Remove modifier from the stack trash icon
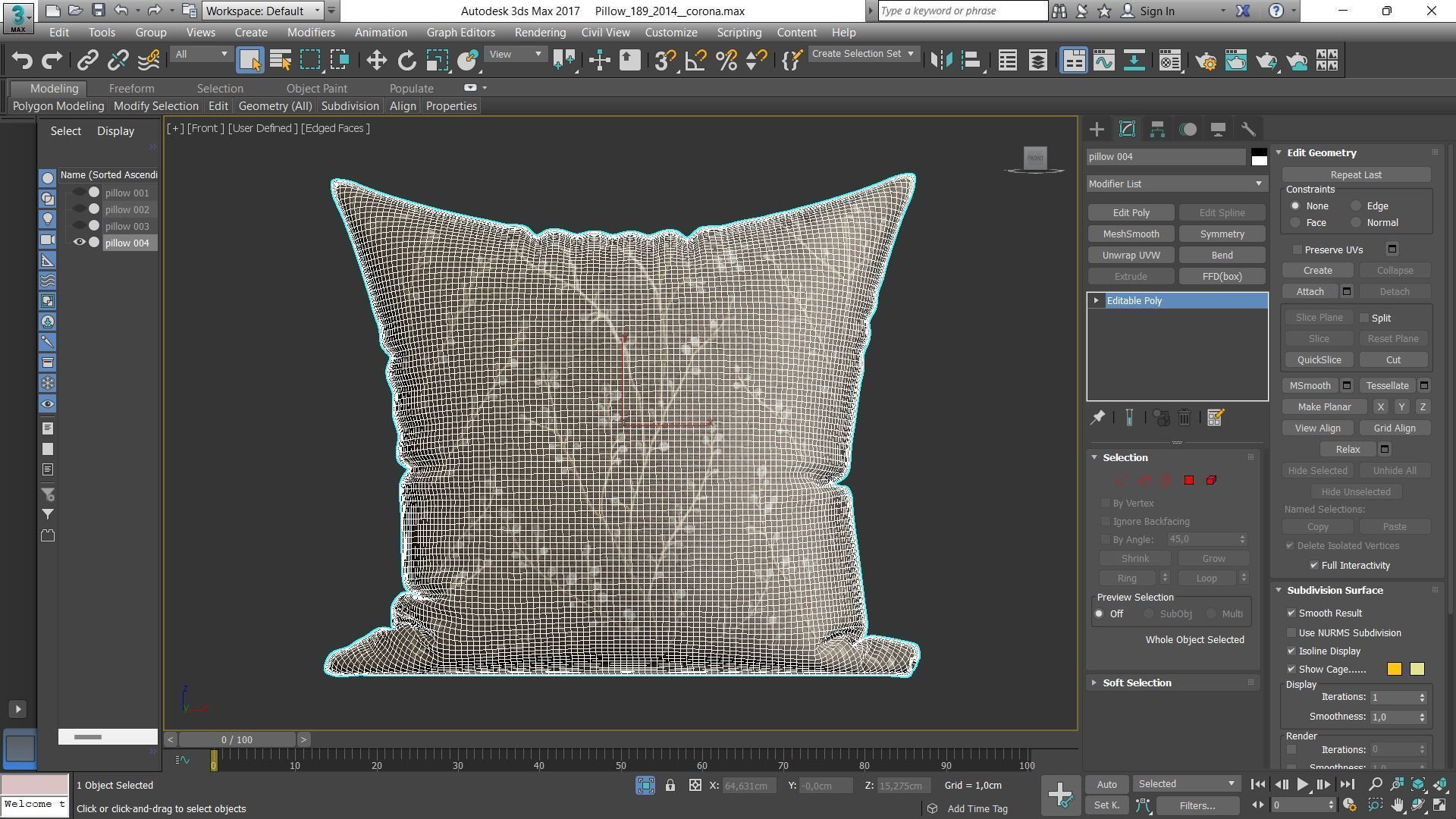Screen dimensions: 1456x819 point(1185,418)
